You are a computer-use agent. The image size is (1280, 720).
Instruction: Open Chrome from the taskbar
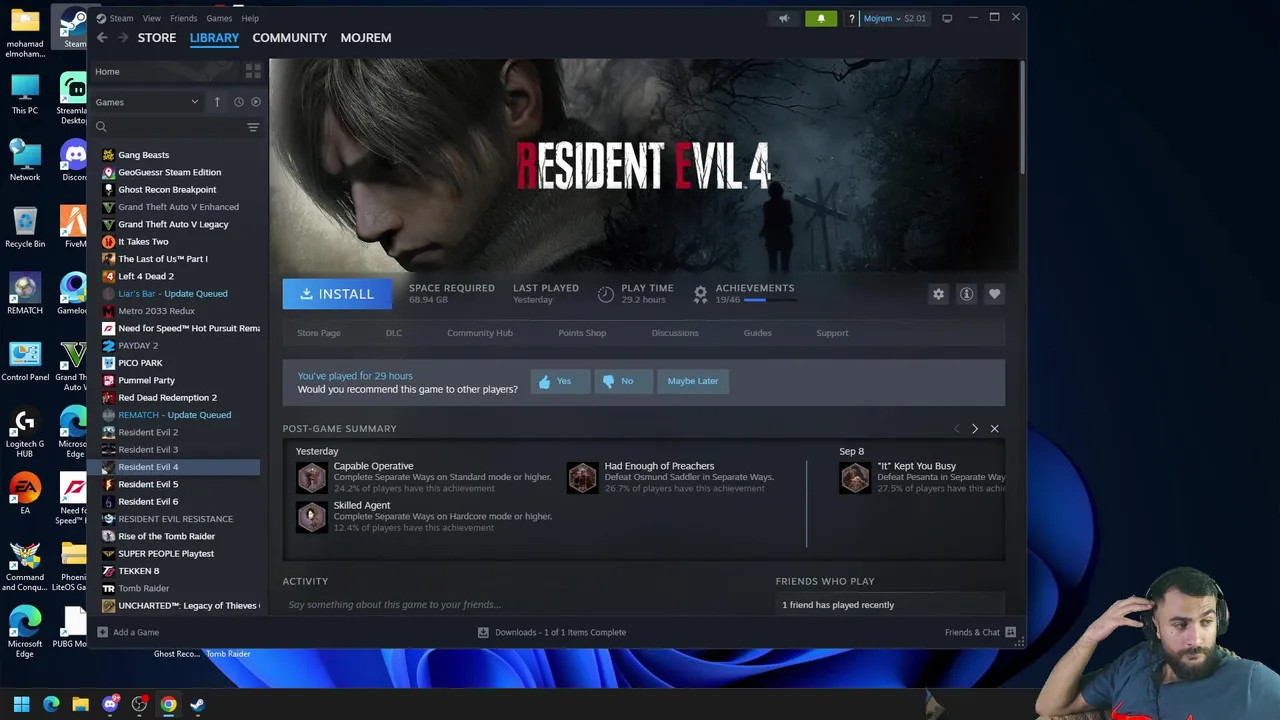coord(168,704)
